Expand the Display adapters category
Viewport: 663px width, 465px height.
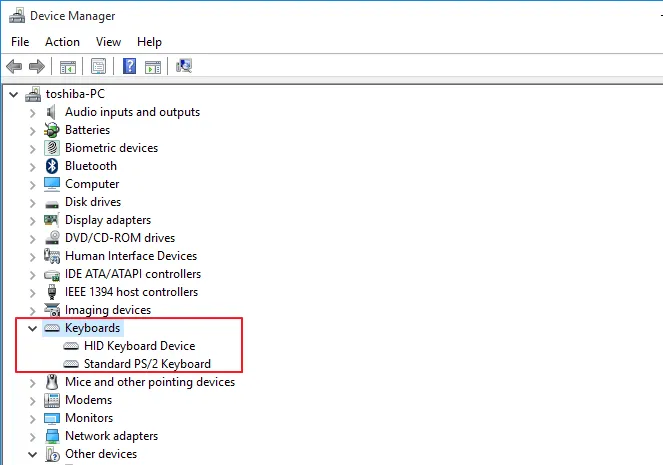(x=32, y=220)
